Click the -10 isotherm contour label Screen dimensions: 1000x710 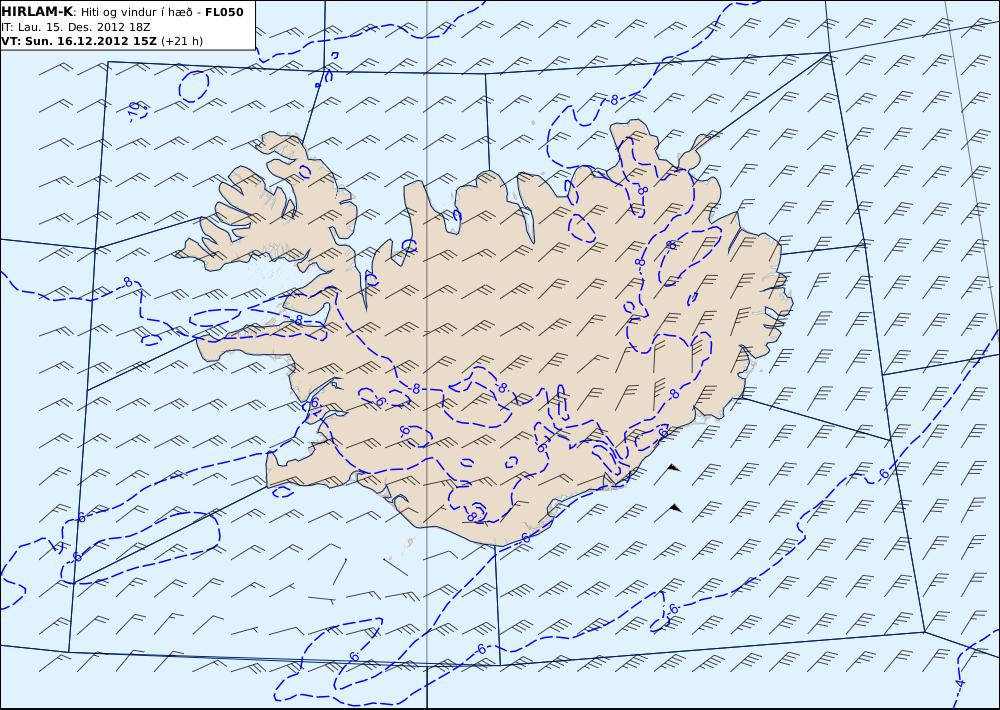click(133, 110)
